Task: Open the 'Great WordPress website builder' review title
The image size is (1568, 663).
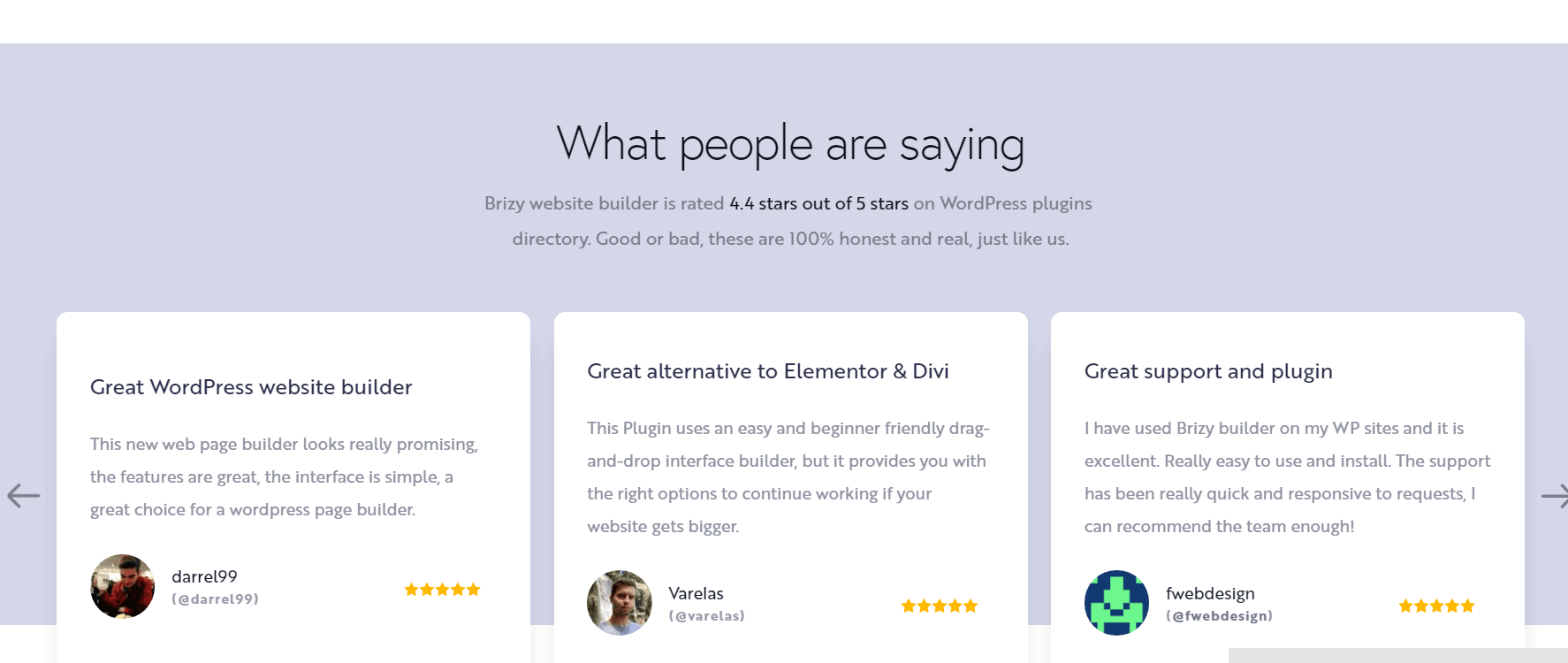Action: click(250, 387)
